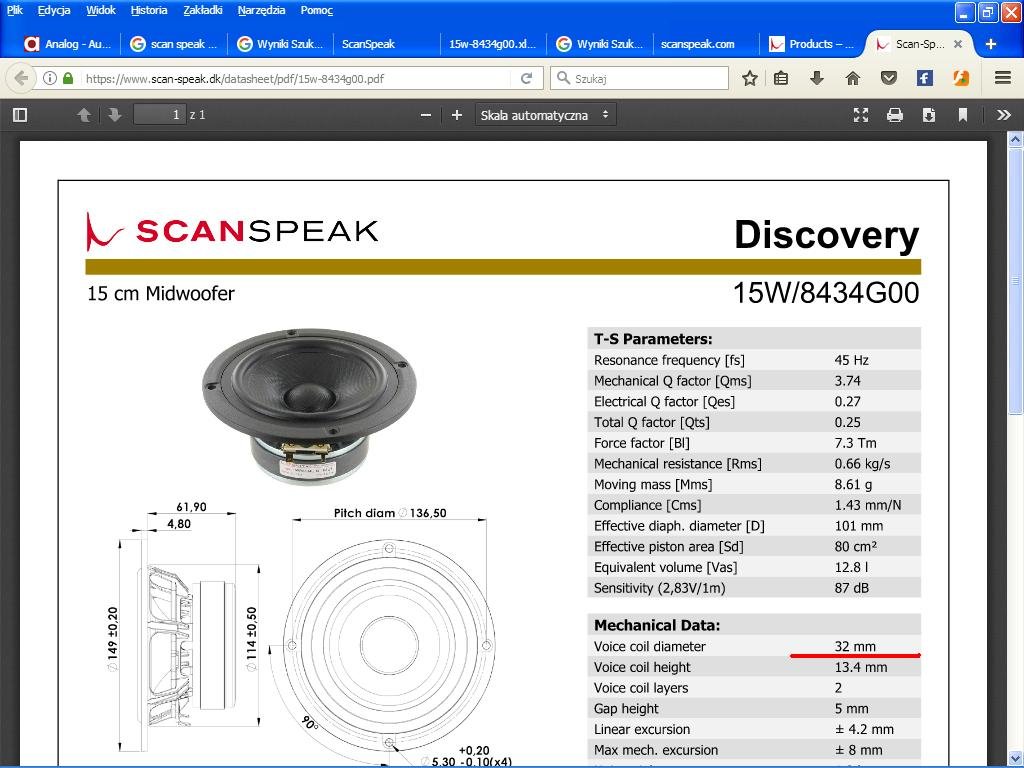1024x768 pixels.
Task: Click the Pitch diam 136,50 dimension label
Action: pyautogui.click(x=390, y=513)
